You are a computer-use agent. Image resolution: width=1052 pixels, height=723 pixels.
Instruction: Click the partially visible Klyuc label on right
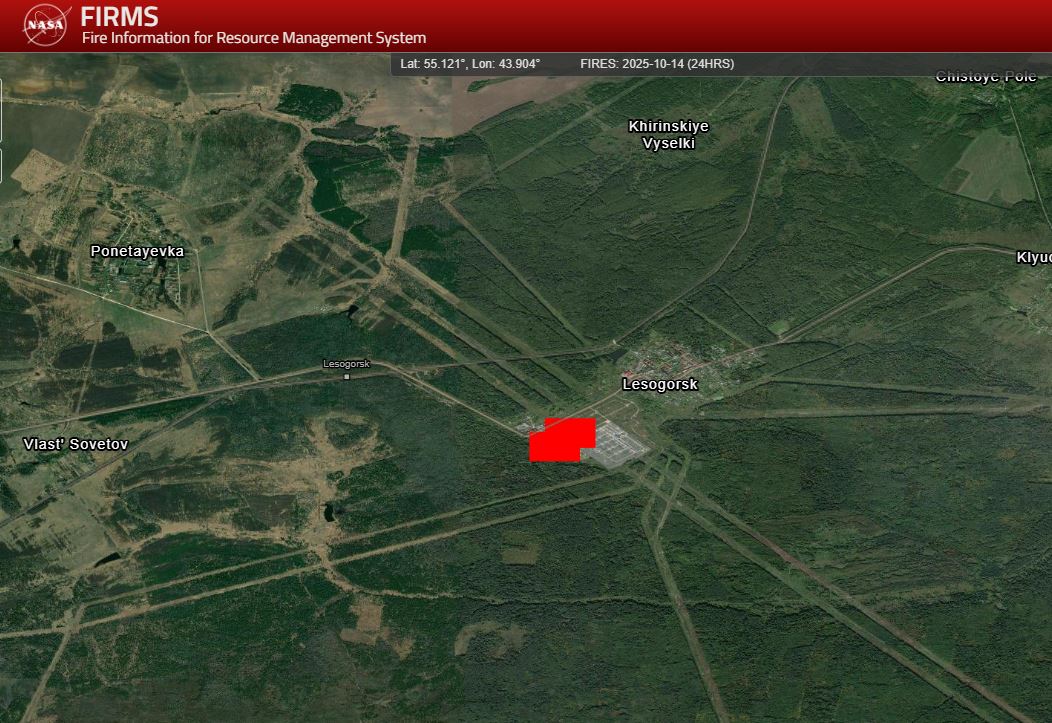[x=1034, y=257]
